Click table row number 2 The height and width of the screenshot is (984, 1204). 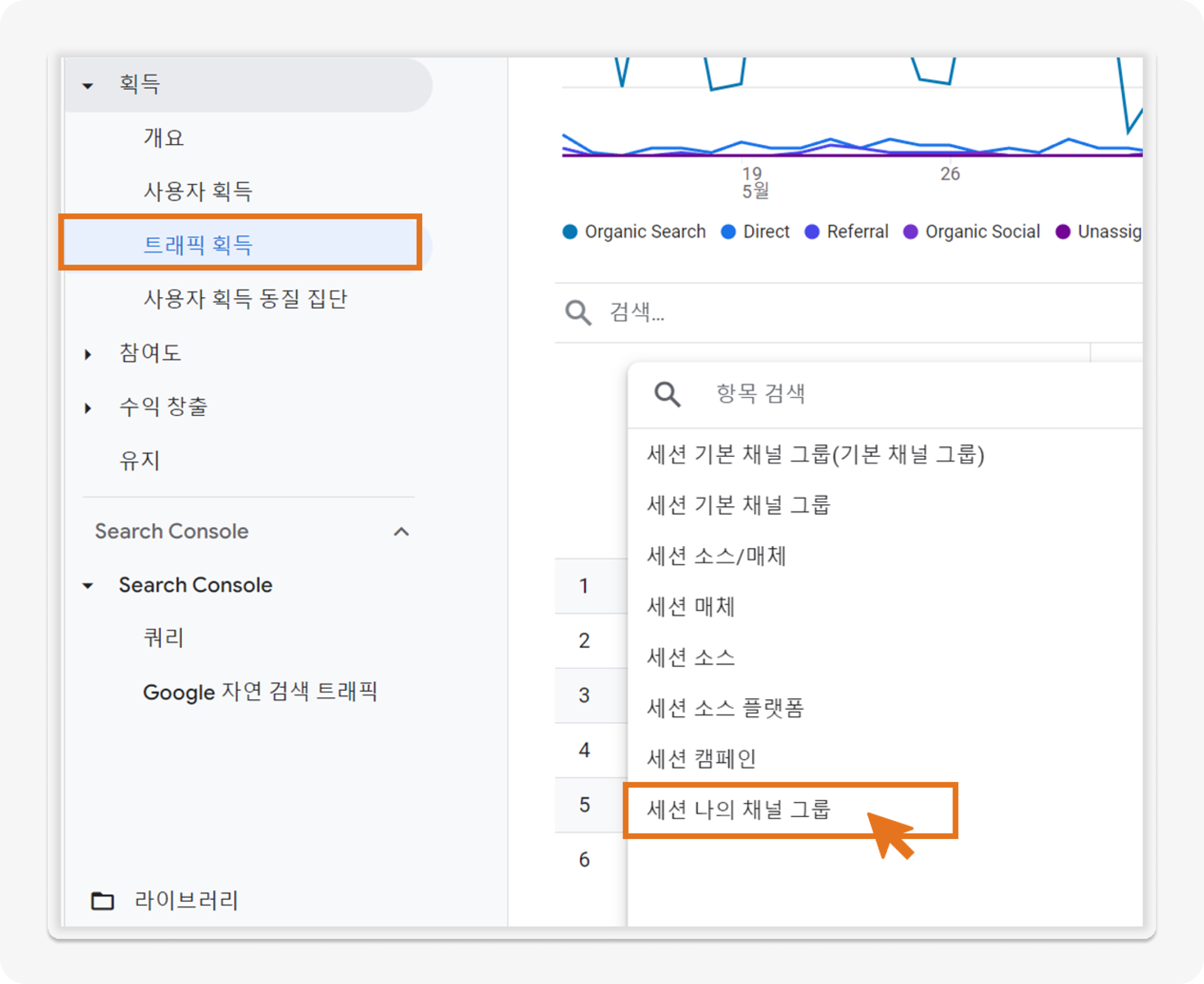tap(584, 641)
